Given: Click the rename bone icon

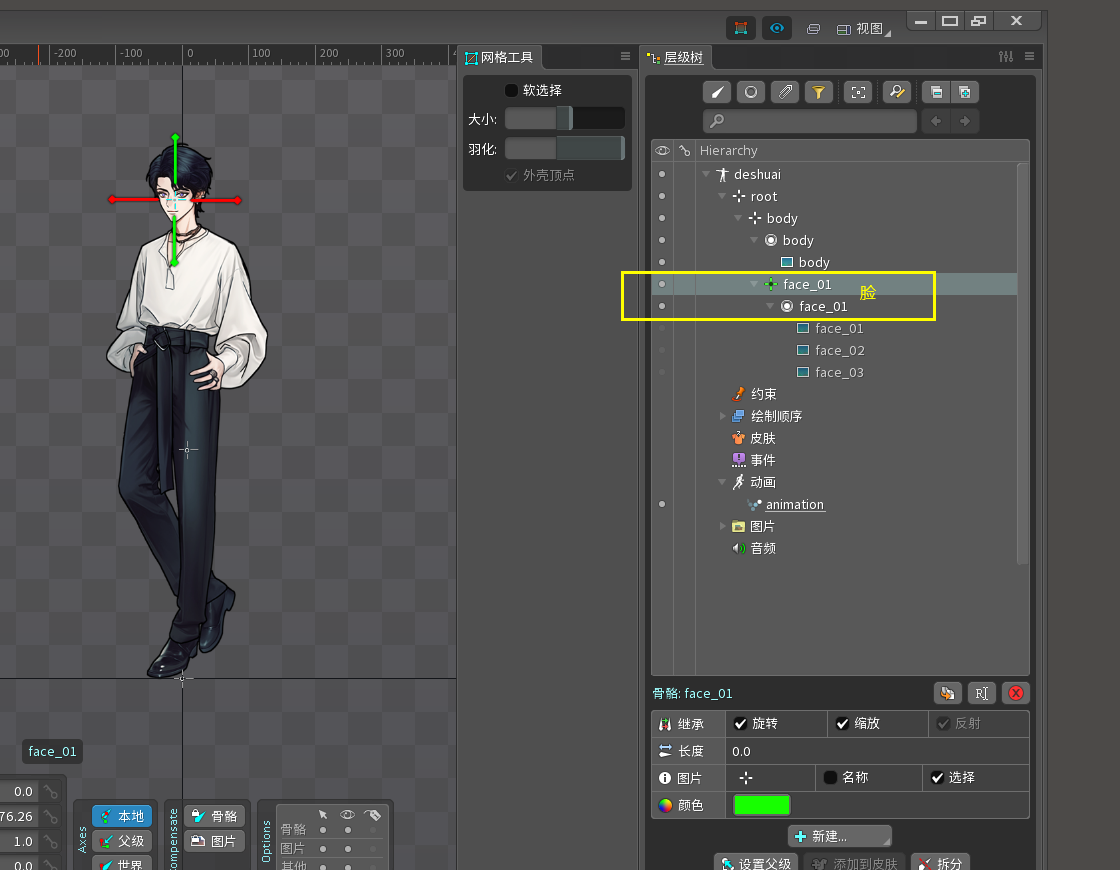Looking at the screenshot, I should coord(982,693).
